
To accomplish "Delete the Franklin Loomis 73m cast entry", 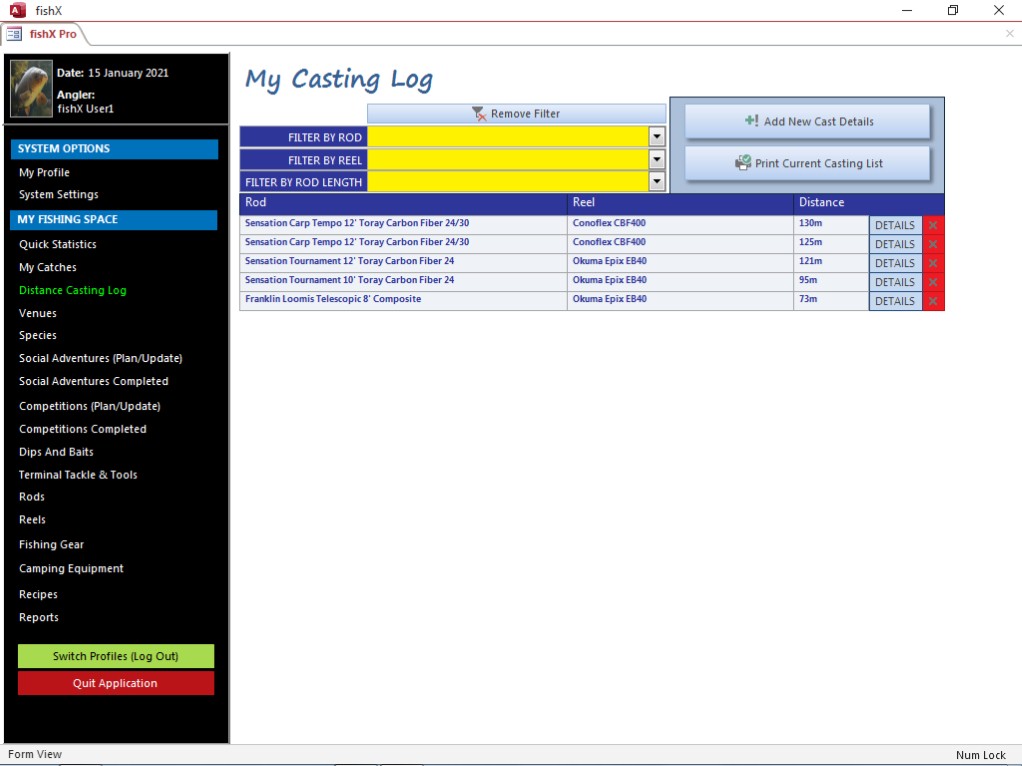I will [933, 301].
